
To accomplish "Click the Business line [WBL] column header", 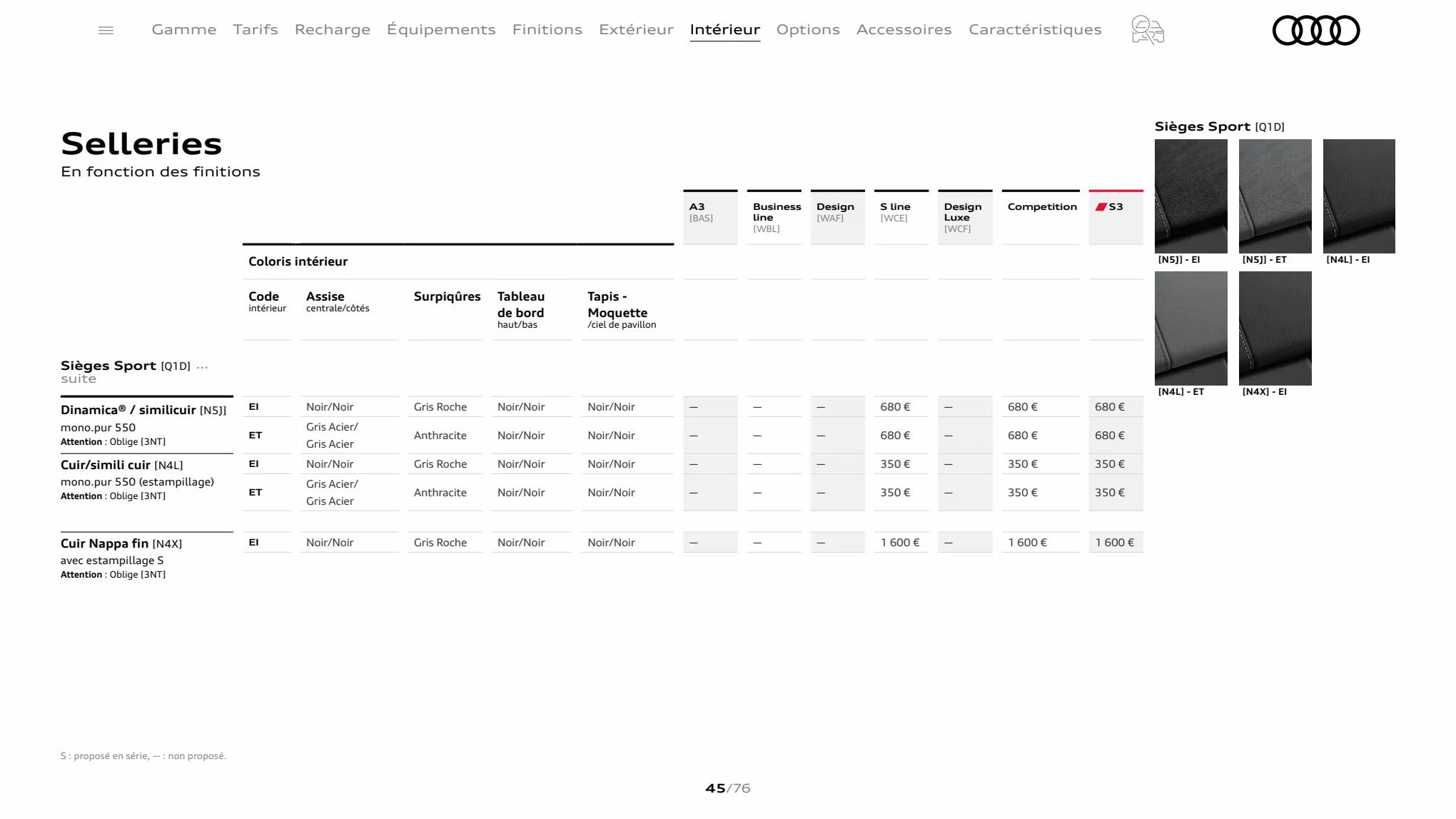I will (x=774, y=217).
